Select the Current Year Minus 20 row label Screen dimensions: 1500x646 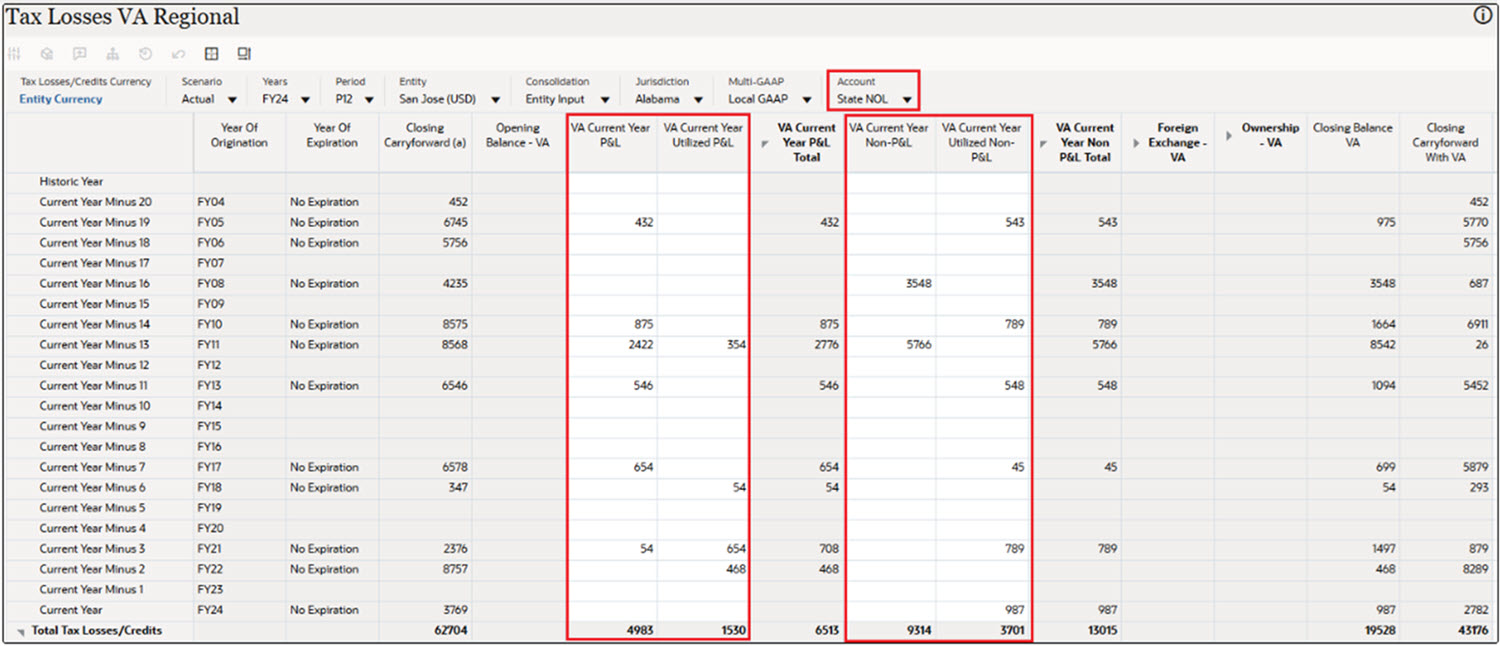click(95, 202)
